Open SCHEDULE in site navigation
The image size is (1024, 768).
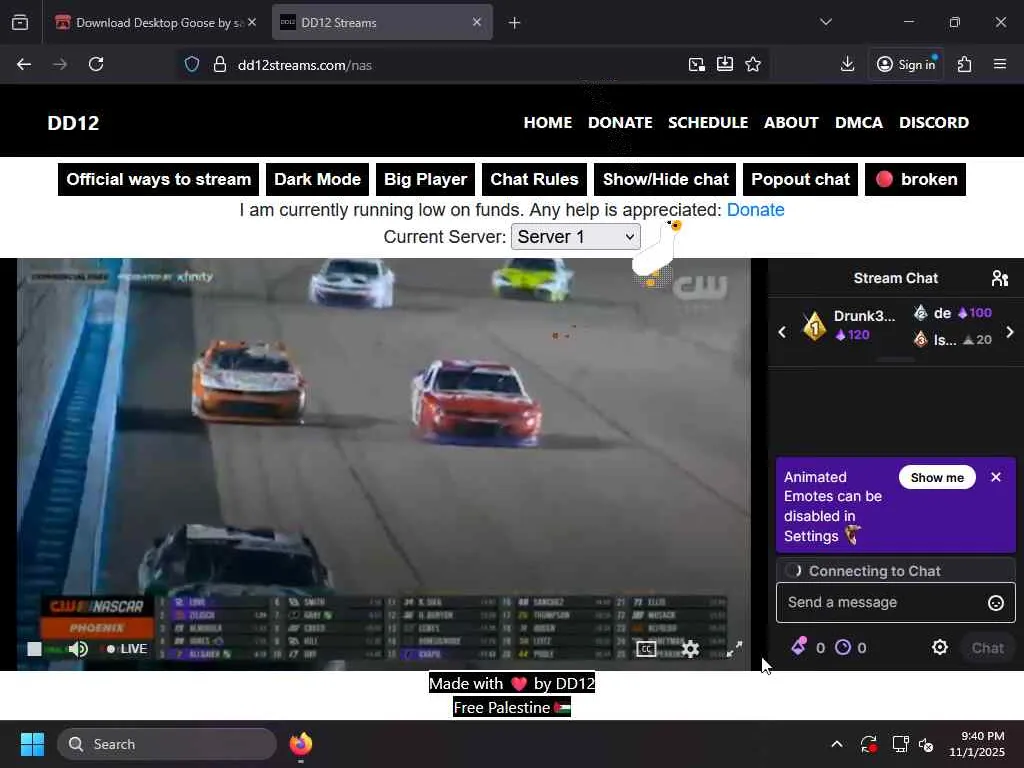coord(708,123)
